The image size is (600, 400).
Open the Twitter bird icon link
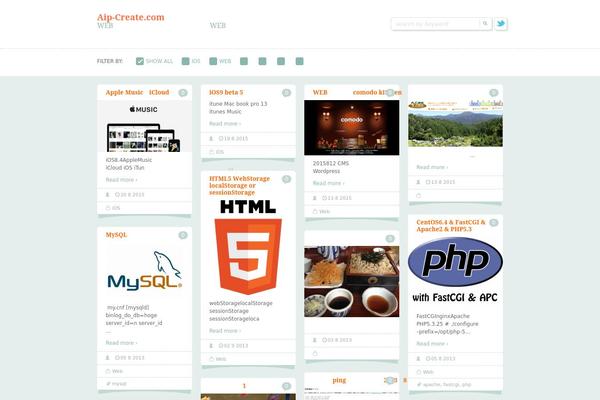(x=501, y=24)
